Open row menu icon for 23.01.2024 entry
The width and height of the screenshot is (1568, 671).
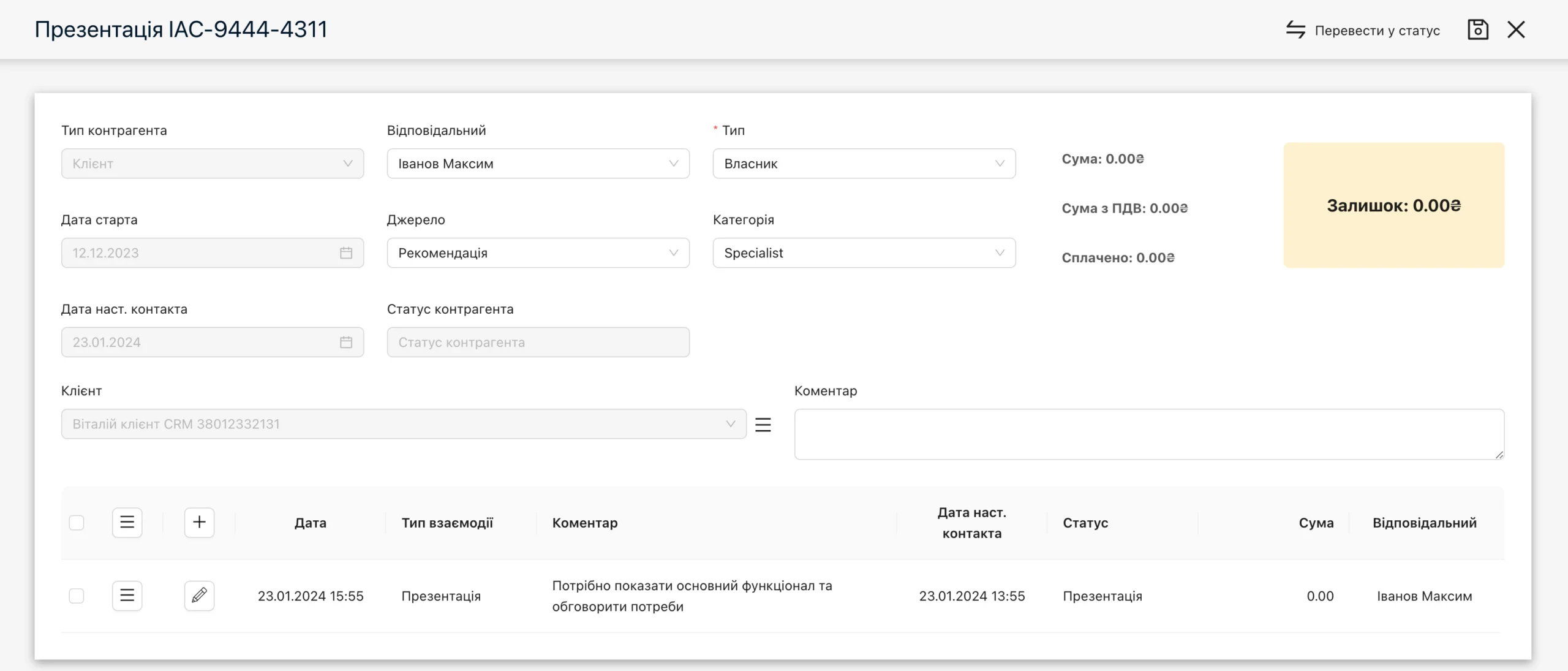coord(127,595)
